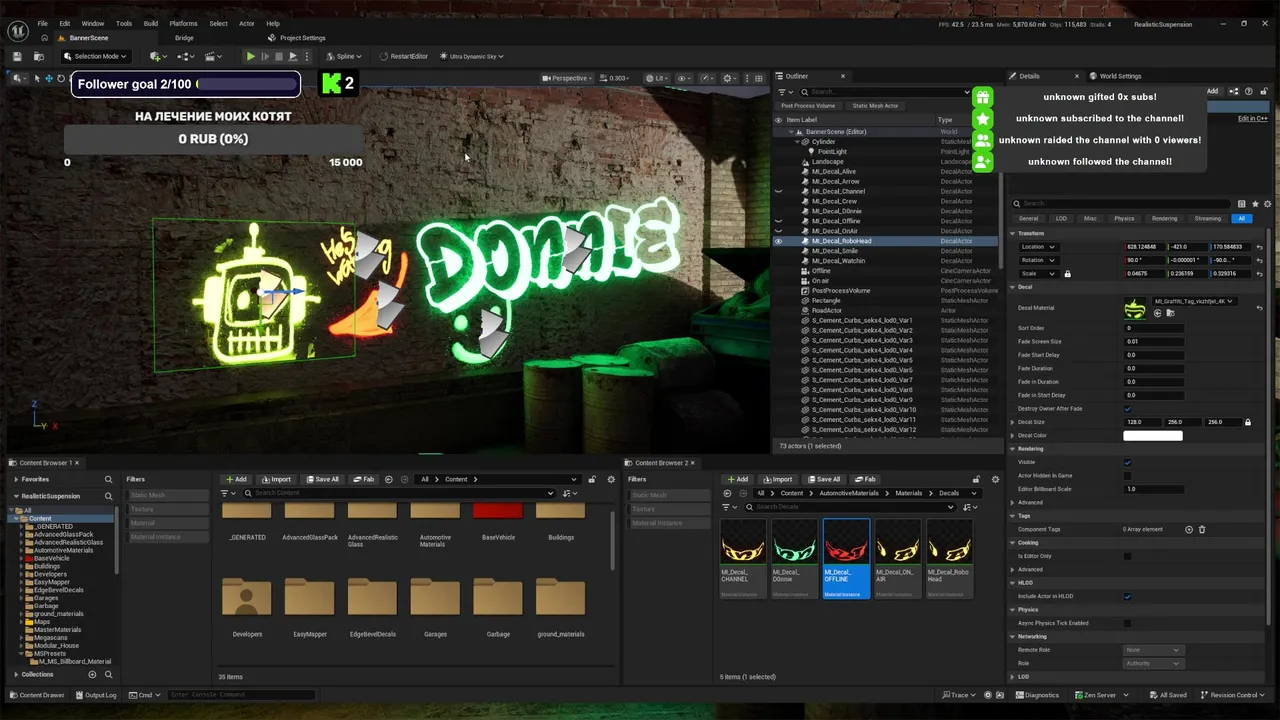Start Play in Editor with the green play button
Screen dimensions: 1280x720
click(251, 57)
